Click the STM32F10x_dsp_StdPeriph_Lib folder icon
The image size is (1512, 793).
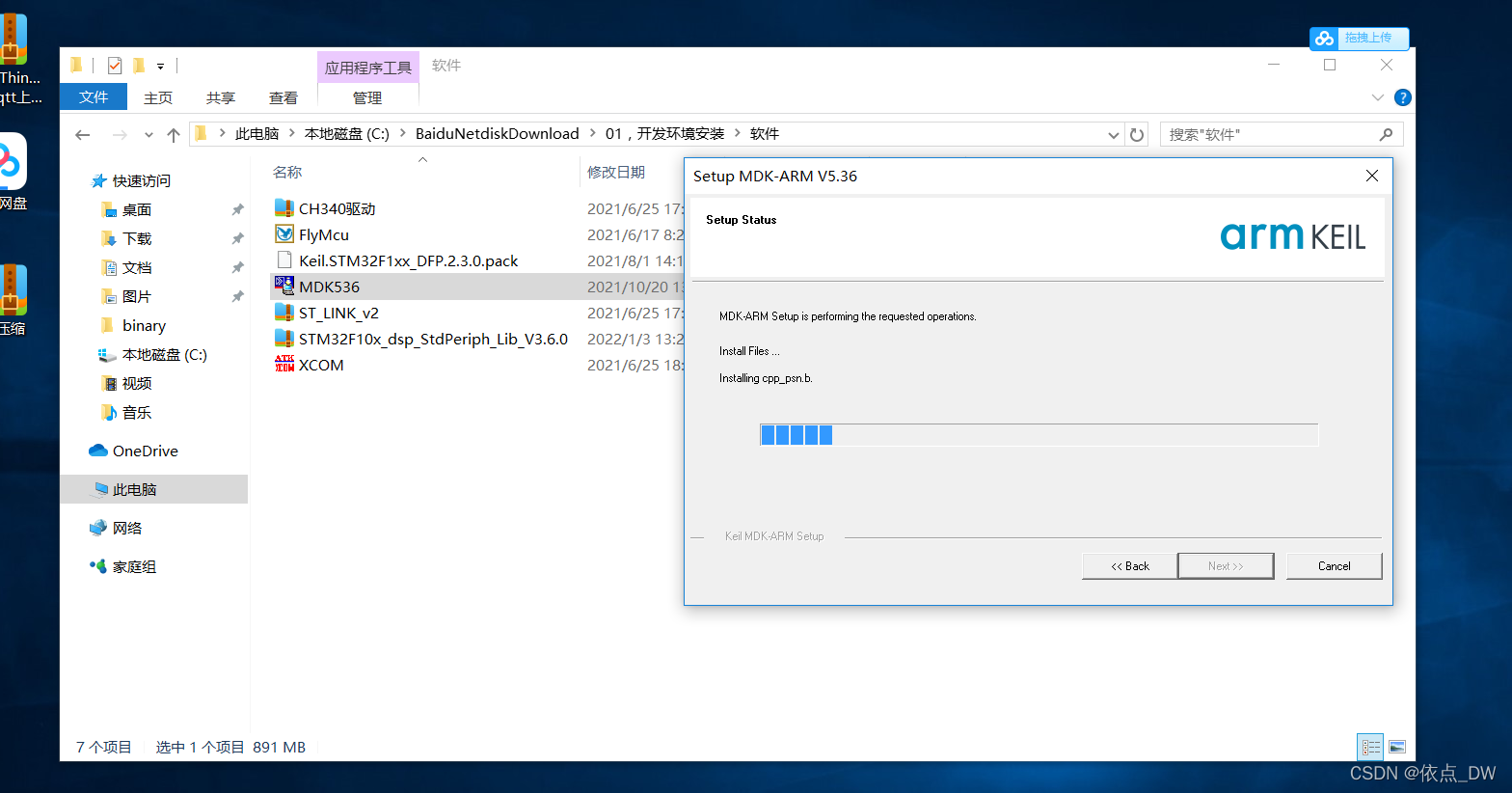[283, 339]
